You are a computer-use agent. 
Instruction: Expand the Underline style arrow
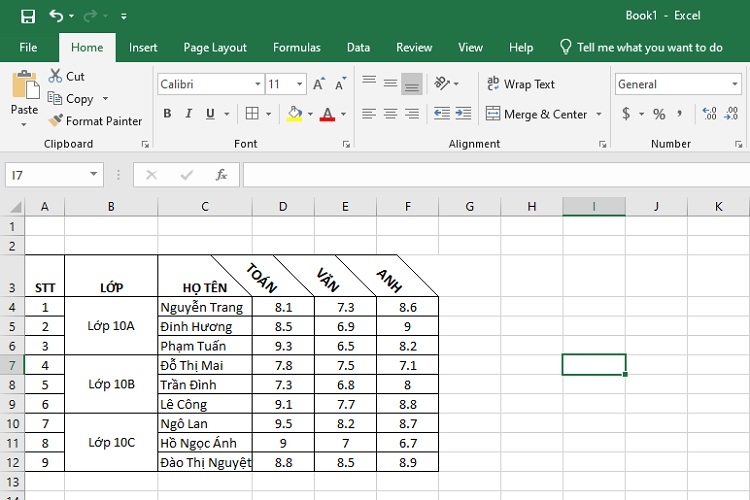pyautogui.click(x=227, y=114)
